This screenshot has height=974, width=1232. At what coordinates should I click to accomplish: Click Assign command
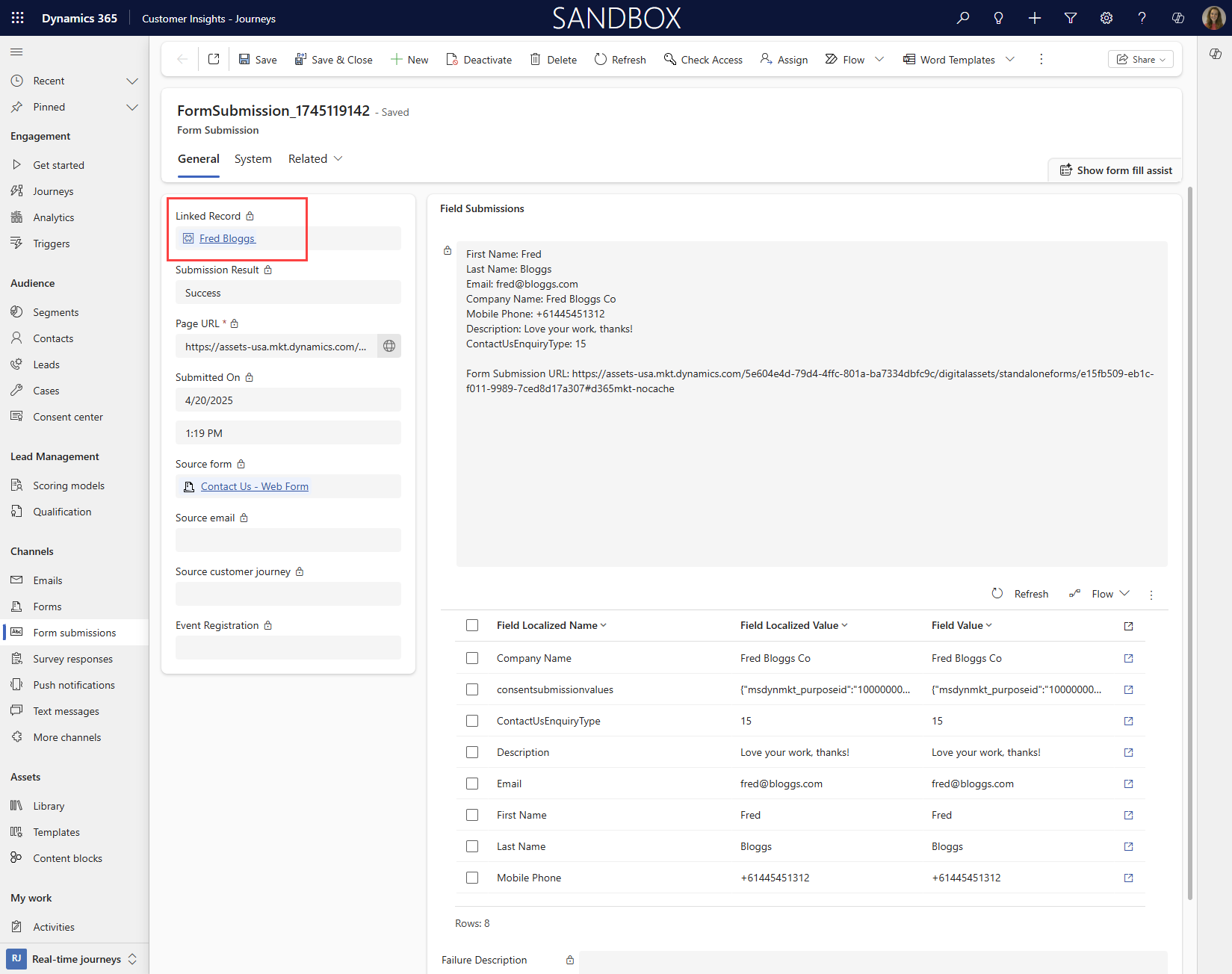coord(784,60)
